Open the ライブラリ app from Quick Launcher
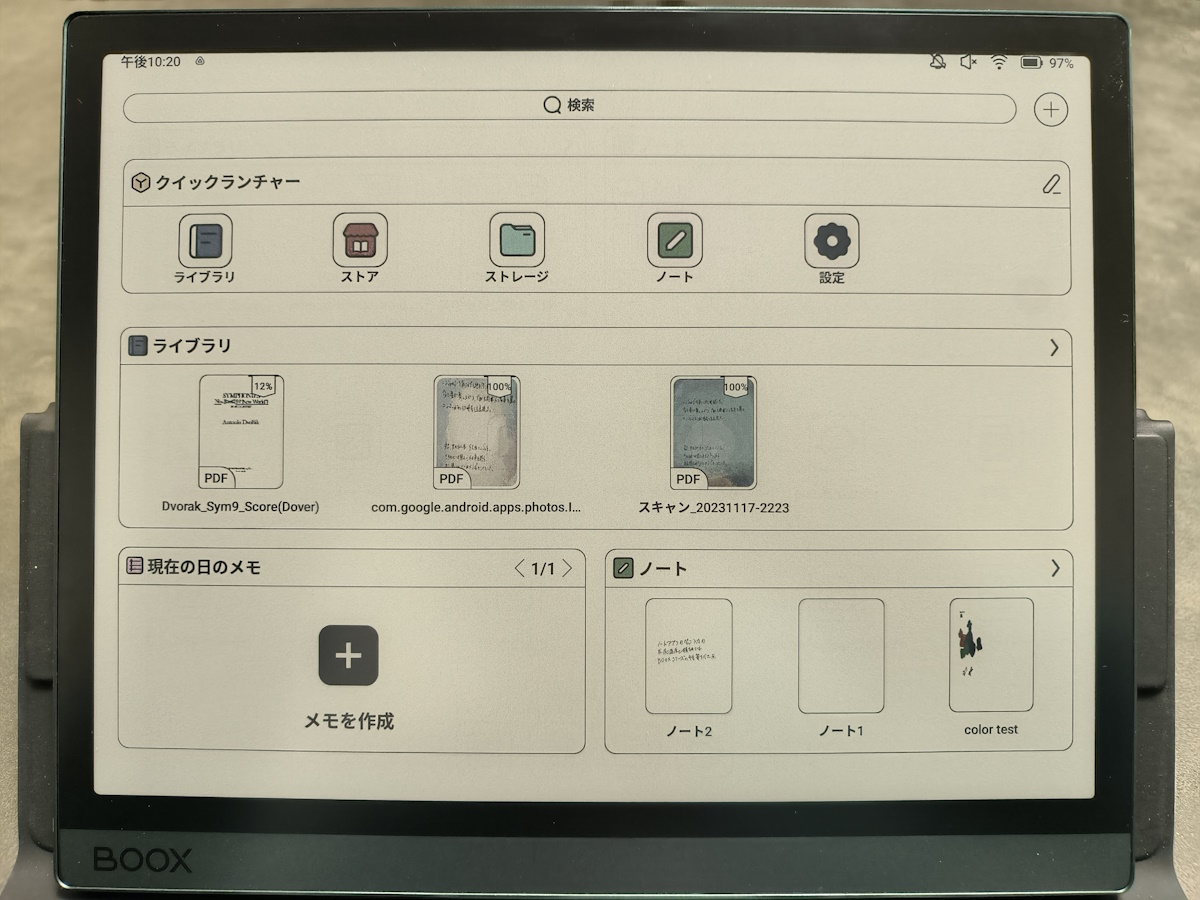This screenshot has height=900, width=1200. (204, 241)
